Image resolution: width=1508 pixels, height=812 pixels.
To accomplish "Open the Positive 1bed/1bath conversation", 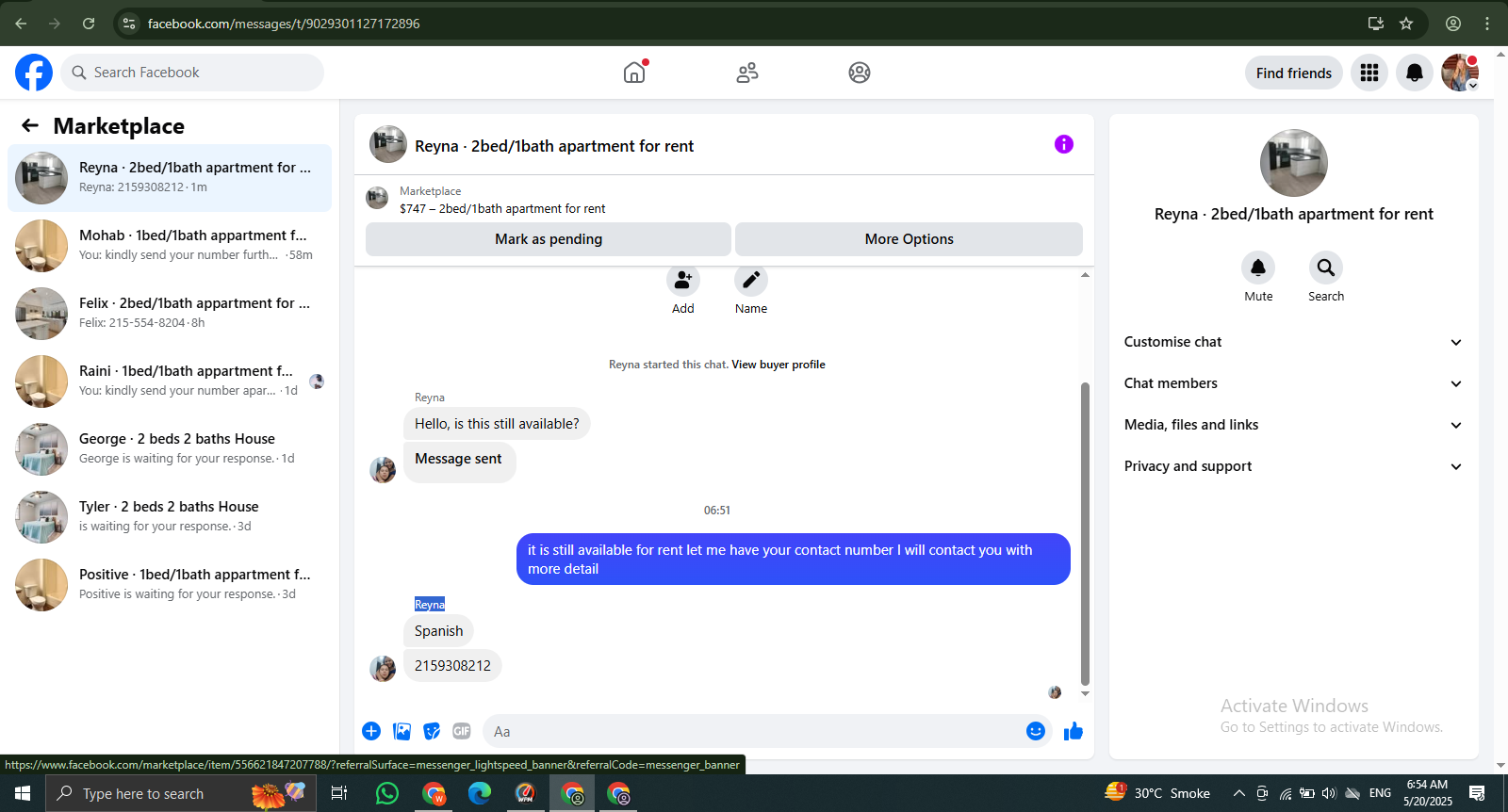I will pyautogui.click(x=170, y=585).
